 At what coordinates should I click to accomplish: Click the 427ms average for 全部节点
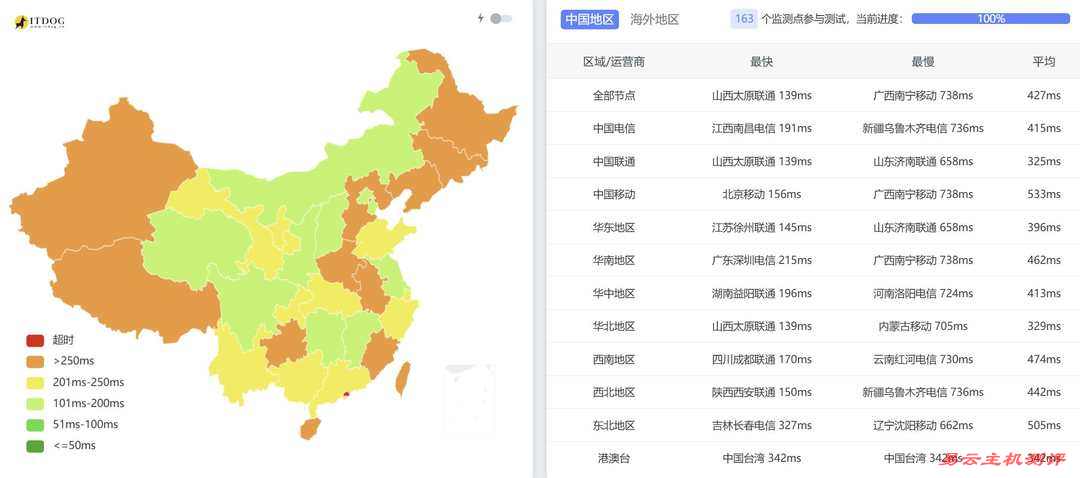coord(1043,96)
